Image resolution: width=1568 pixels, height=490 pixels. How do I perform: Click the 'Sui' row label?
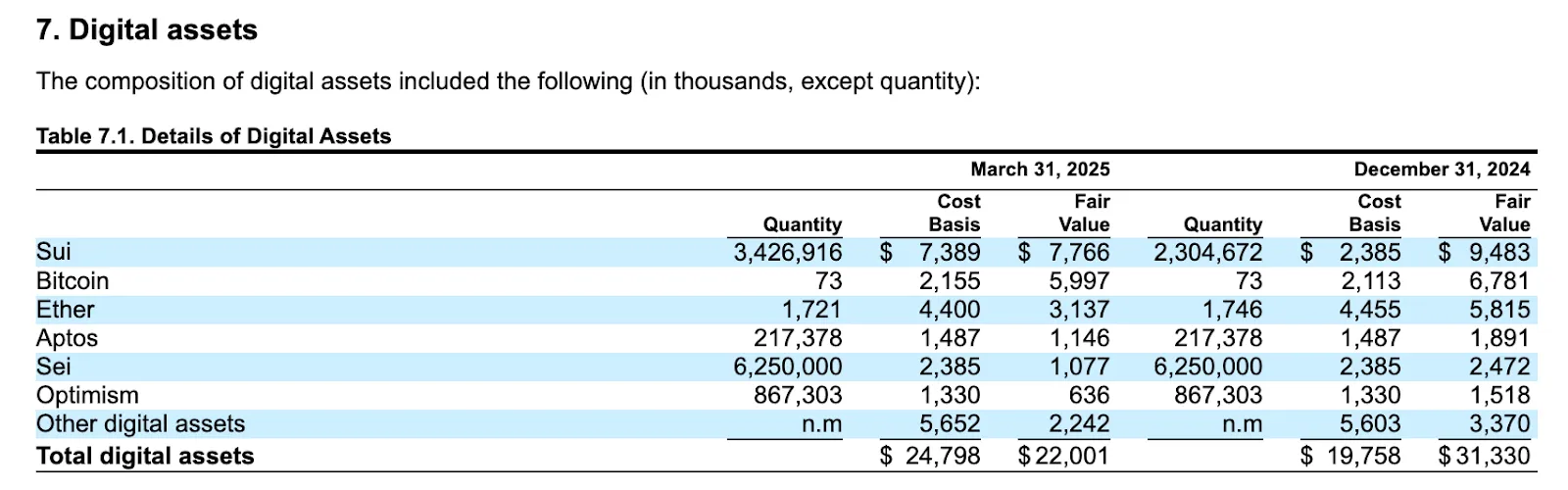54,252
